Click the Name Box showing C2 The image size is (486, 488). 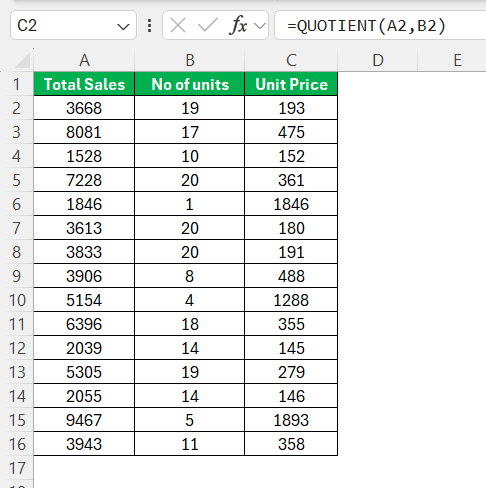(x=73, y=25)
